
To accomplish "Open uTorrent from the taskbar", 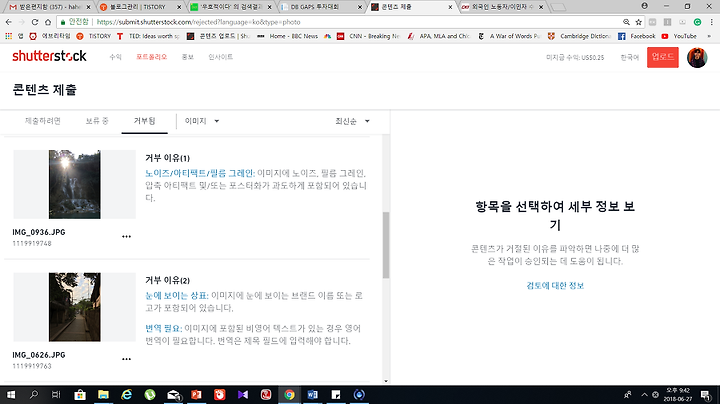I will [x=150, y=395].
